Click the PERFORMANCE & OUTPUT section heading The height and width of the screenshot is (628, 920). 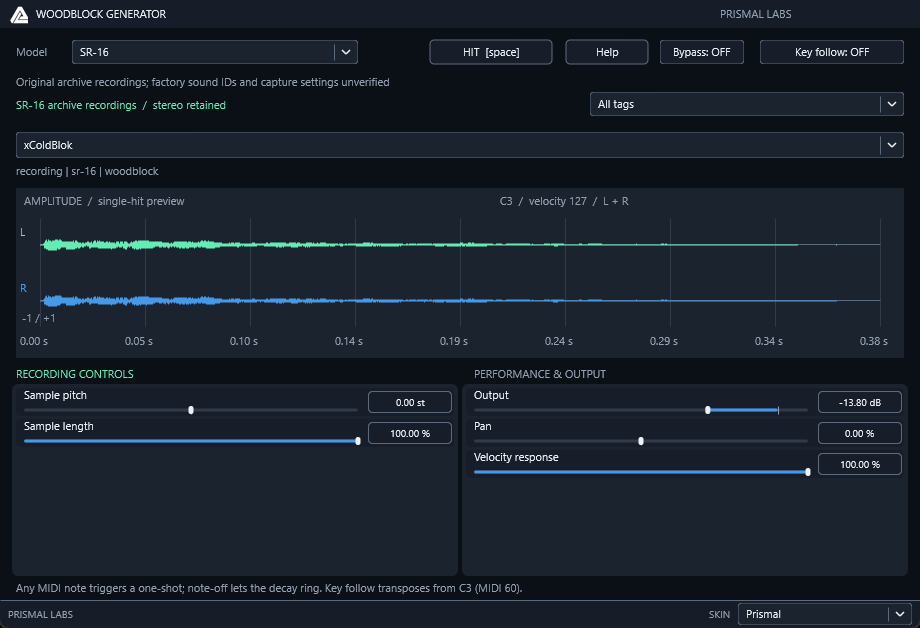[x=540, y=374]
